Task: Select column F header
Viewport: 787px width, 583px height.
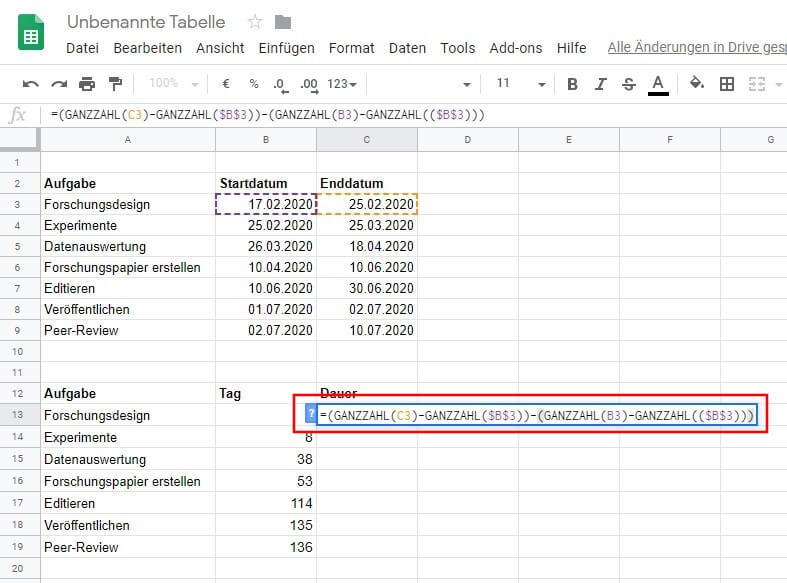Action: (670, 139)
